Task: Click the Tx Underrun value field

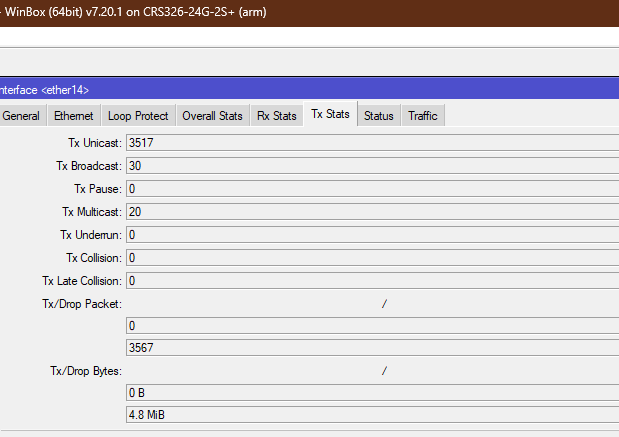Action: [x=372, y=235]
